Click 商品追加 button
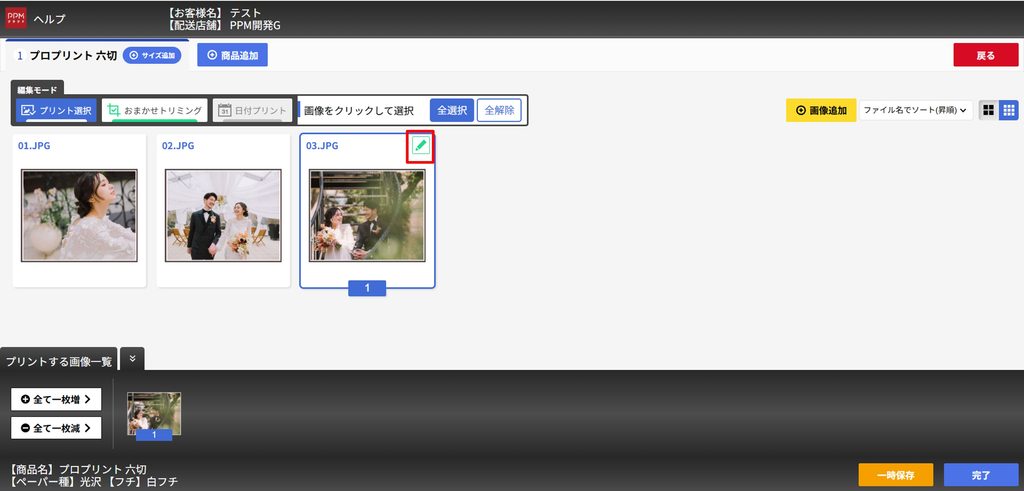 point(232,55)
